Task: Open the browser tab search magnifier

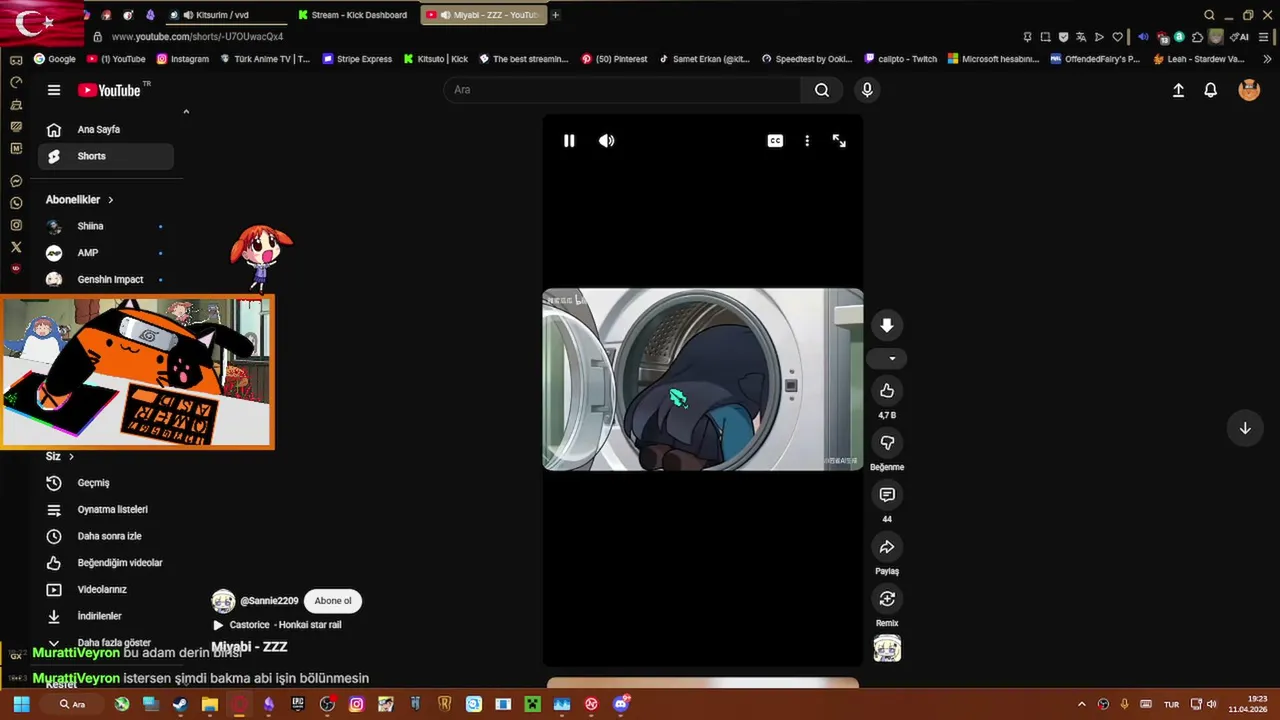Action: point(1209,15)
